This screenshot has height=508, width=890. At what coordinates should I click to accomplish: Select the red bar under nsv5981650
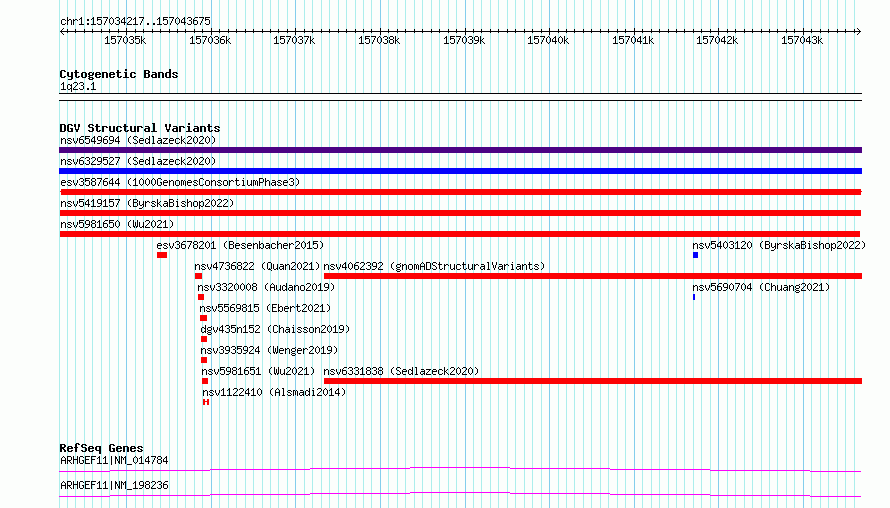pyautogui.click(x=460, y=234)
